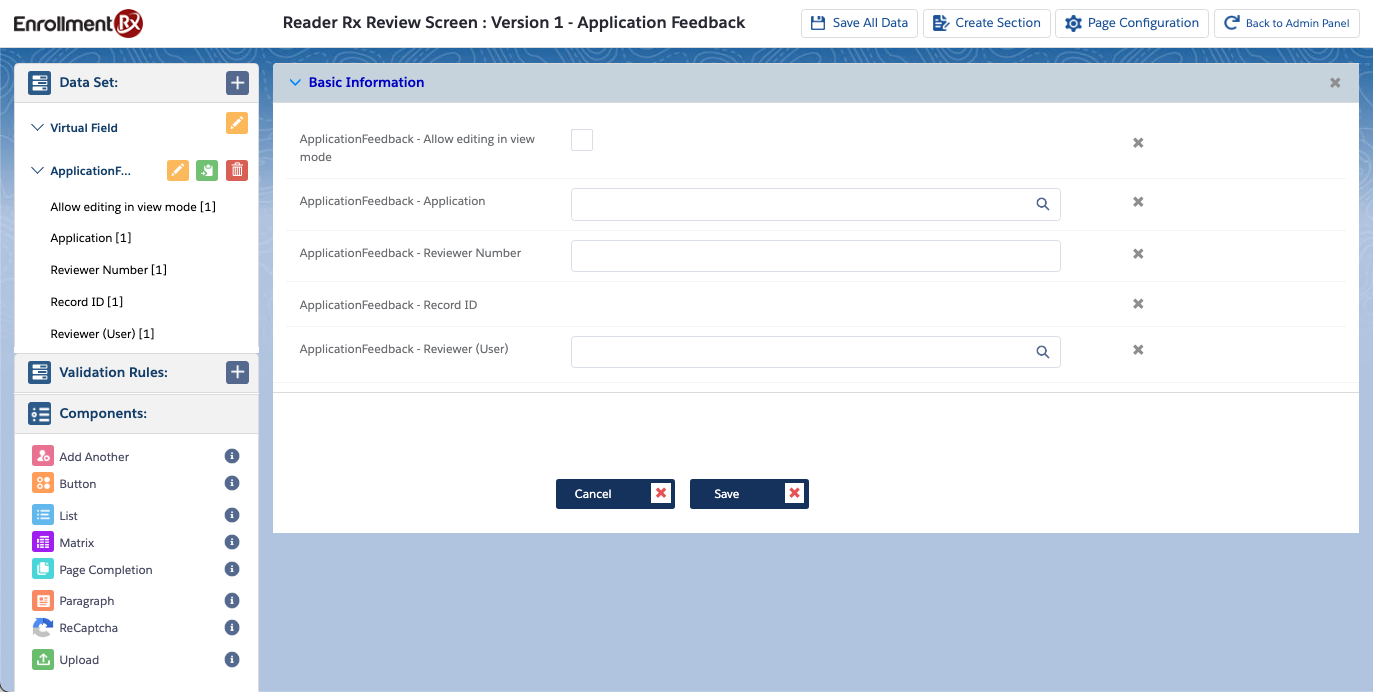Remove the Record ID field row
Image resolution: width=1373 pixels, height=692 pixels.
[x=1137, y=304]
